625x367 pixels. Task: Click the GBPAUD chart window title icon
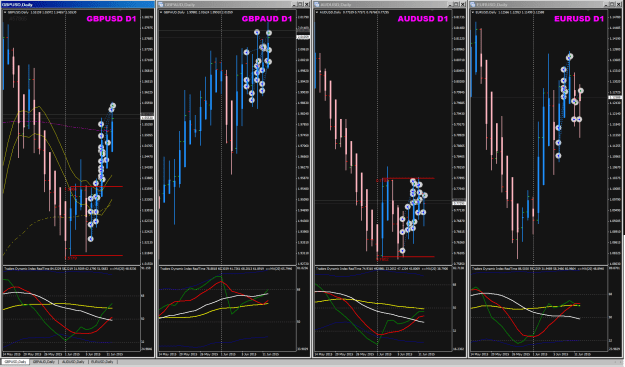tap(161, 4)
